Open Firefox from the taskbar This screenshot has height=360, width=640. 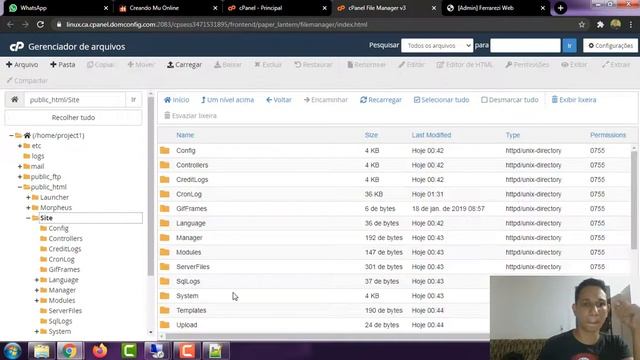coord(100,351)
